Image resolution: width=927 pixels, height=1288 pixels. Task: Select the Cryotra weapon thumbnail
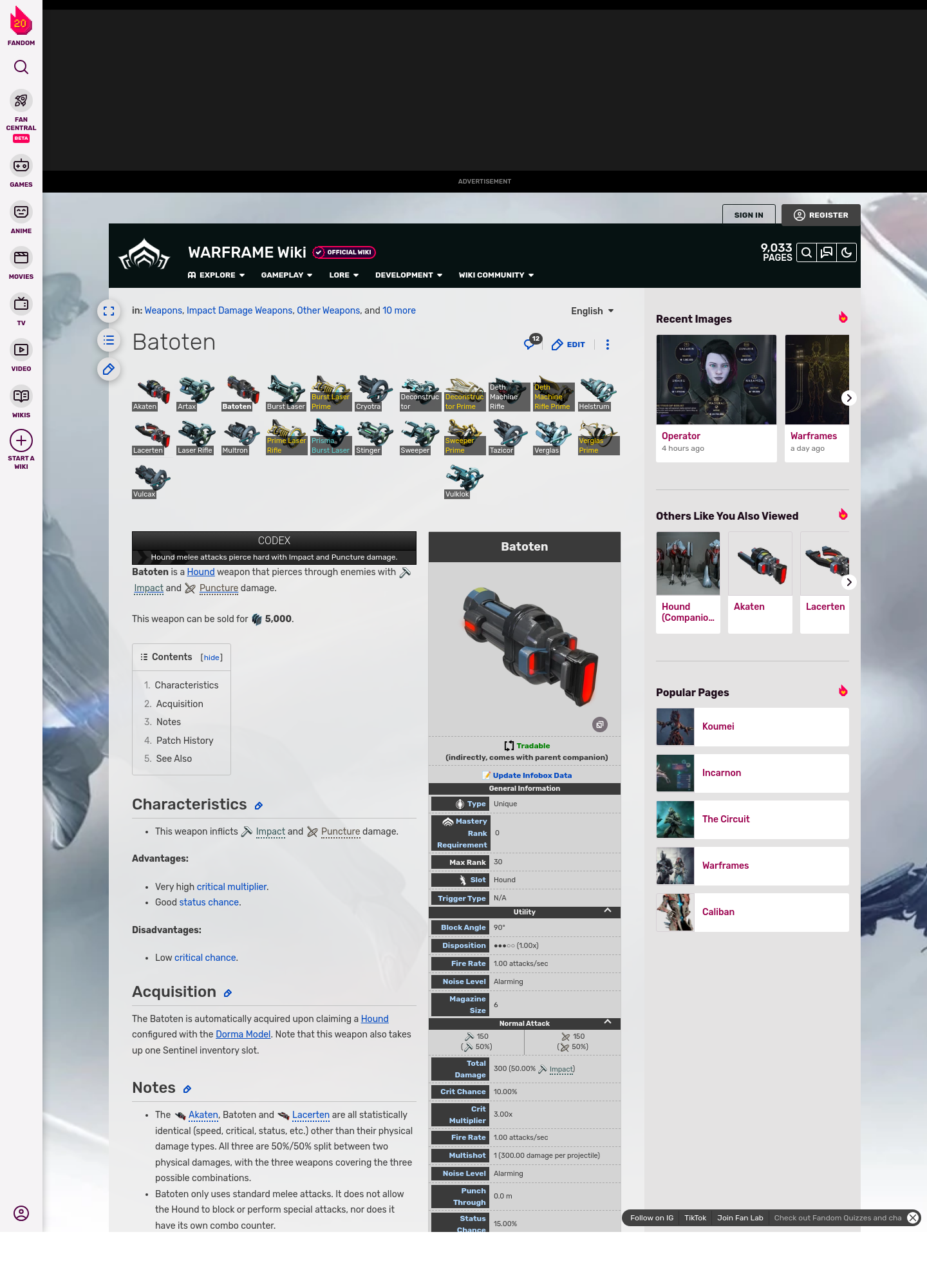click(374, 393)
